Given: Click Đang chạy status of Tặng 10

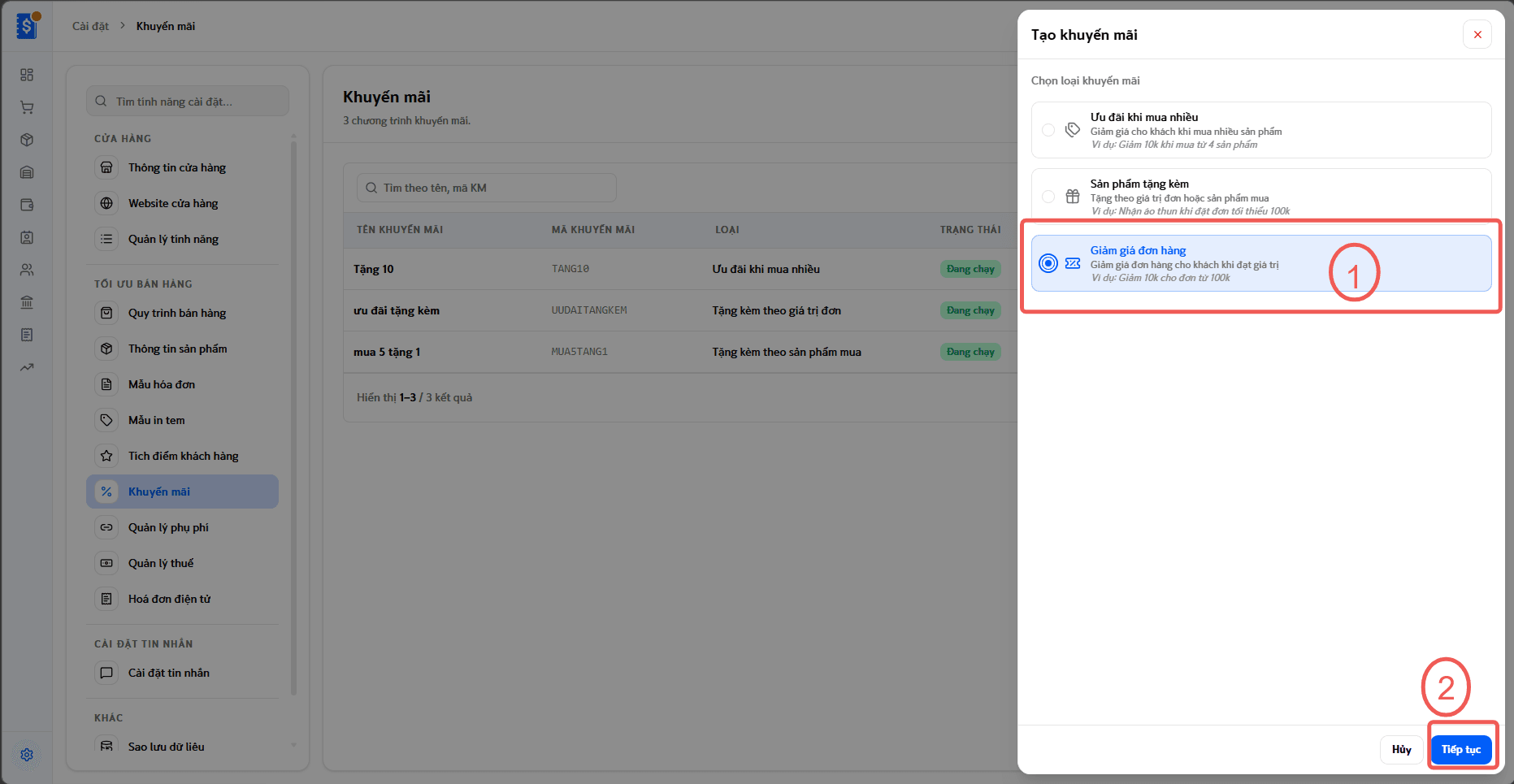Looking at the screenshot, I should pyautogui.click(x=970, y=269).
